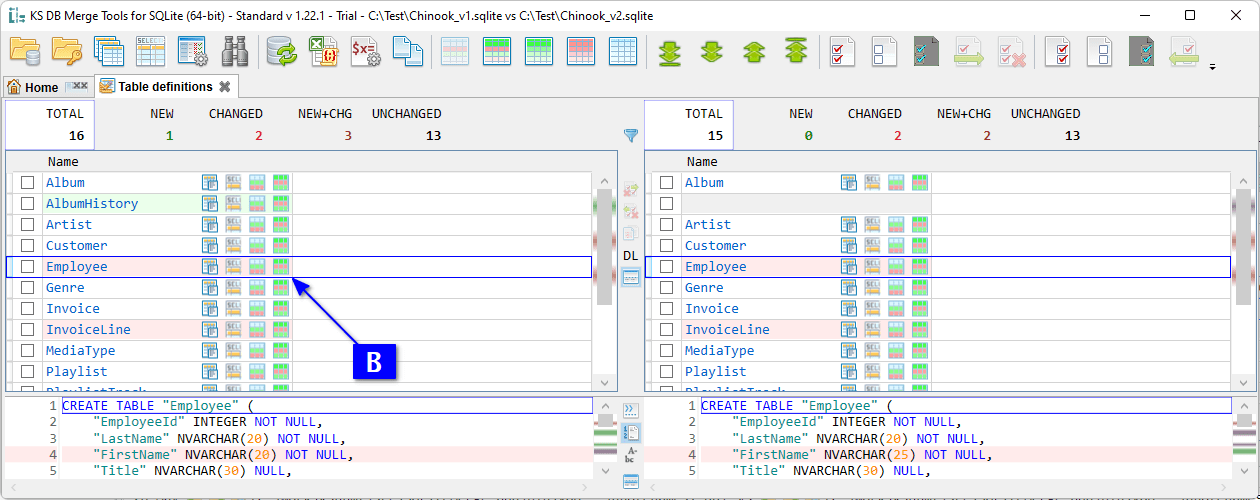Viewport: 1260px width, 500px height.
Task: Select all right items checklist icon
Action: pos(1058,50)
